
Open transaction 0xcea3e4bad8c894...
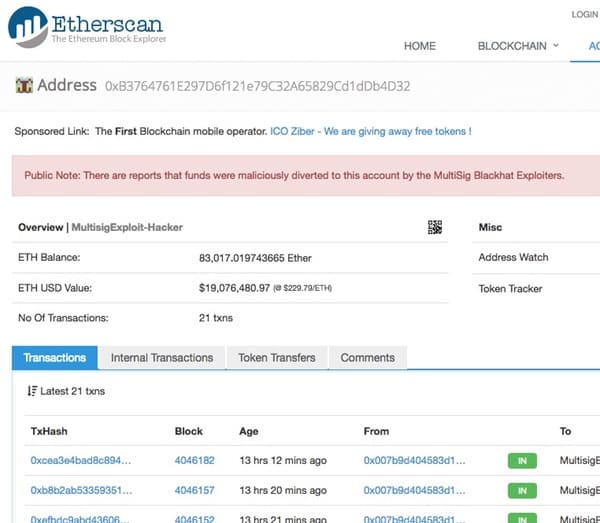81,460
